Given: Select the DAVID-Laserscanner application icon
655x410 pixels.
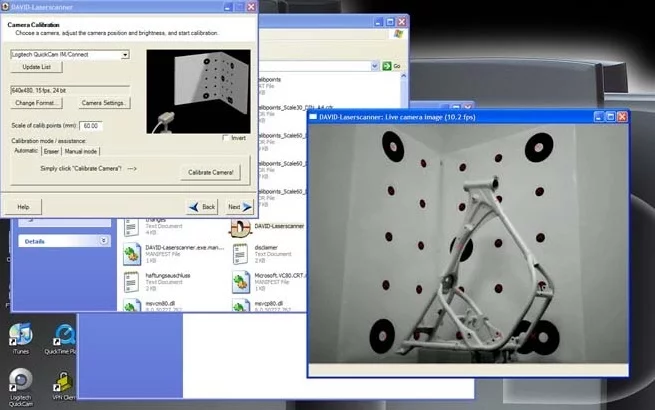Looking at the screenshot, I should click(240, 227).
